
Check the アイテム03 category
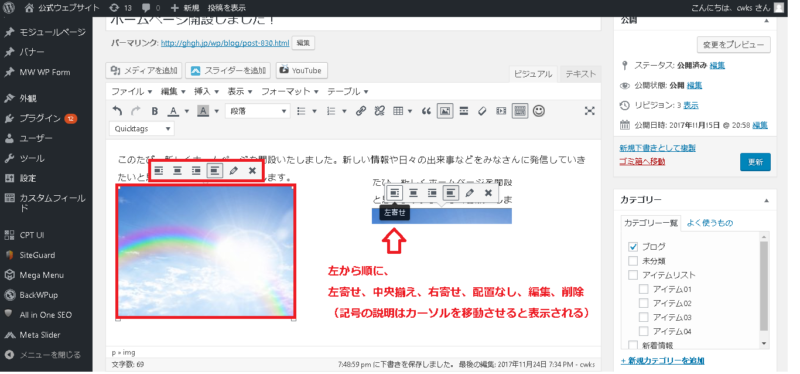[x=644, y=317]
